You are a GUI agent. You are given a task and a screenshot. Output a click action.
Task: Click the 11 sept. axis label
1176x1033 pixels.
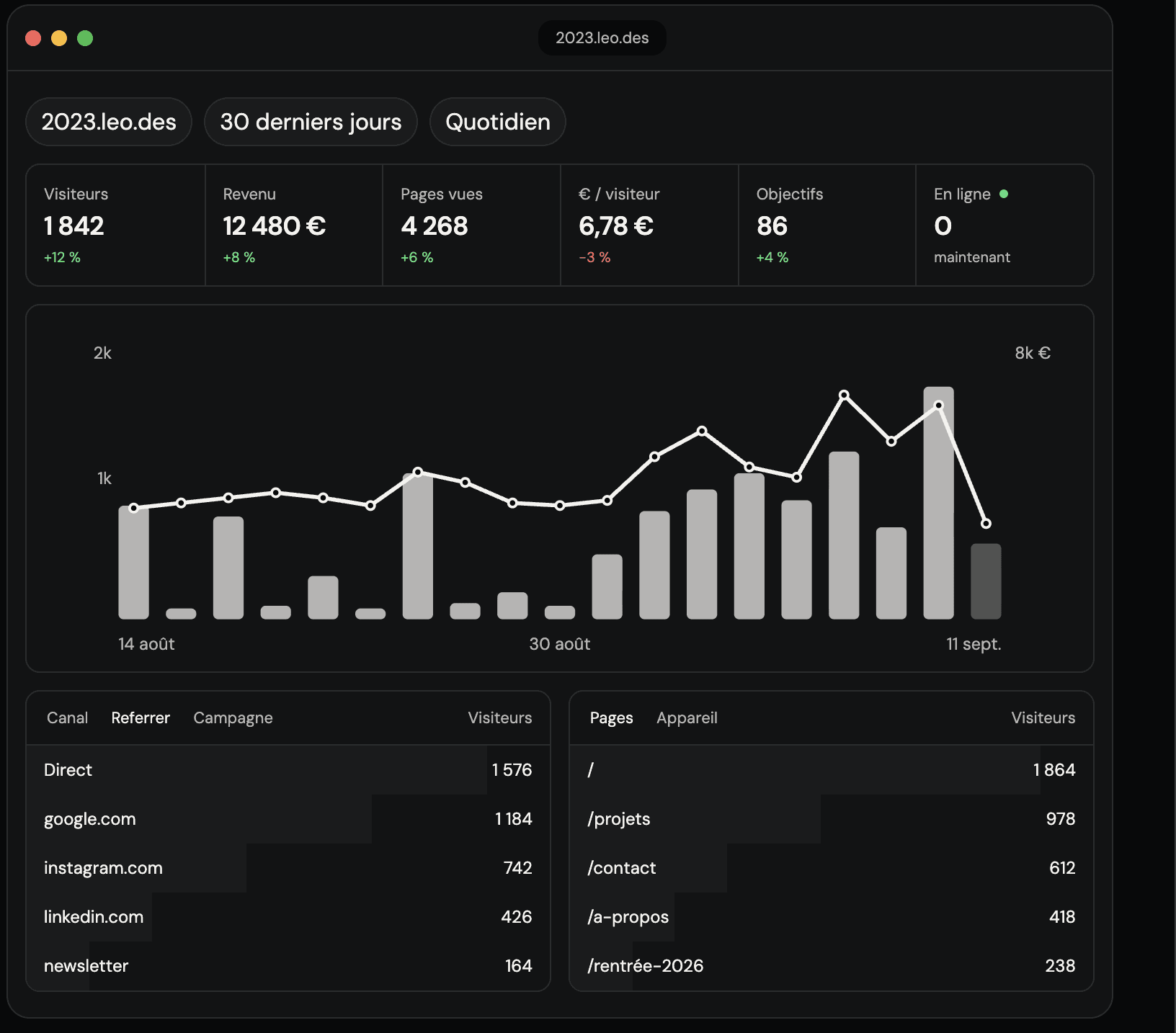pos(974,644)
